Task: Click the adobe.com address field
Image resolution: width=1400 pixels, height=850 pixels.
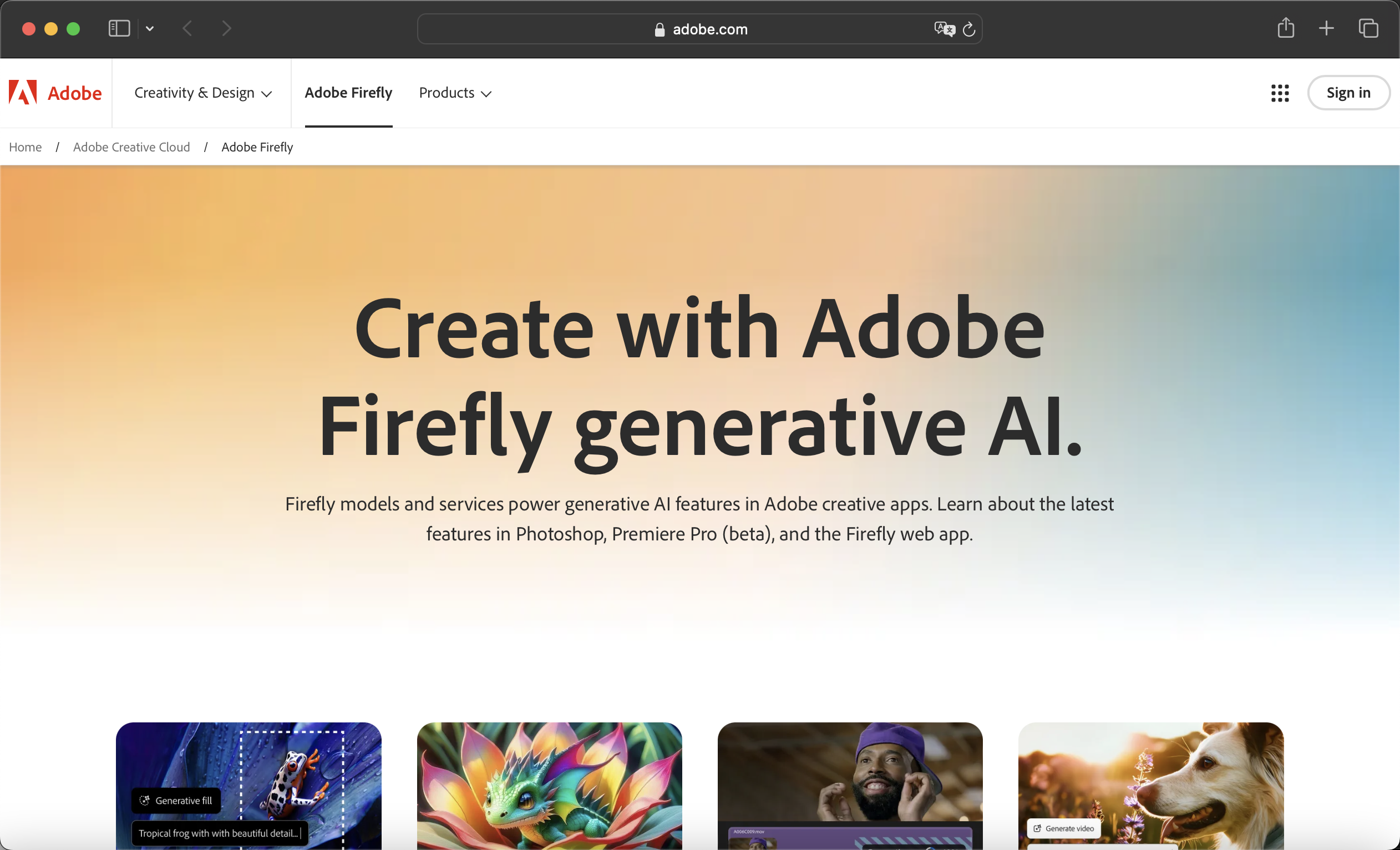Action: click(699, 29)
